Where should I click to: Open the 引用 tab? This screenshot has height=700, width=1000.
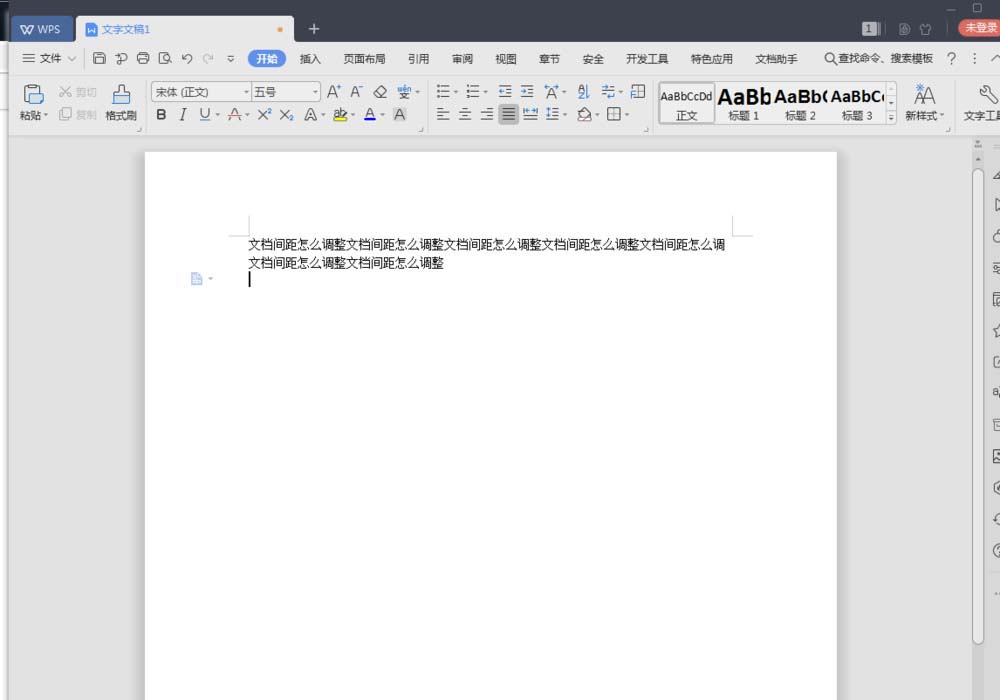pyautogui.click(x=418, y=59)
